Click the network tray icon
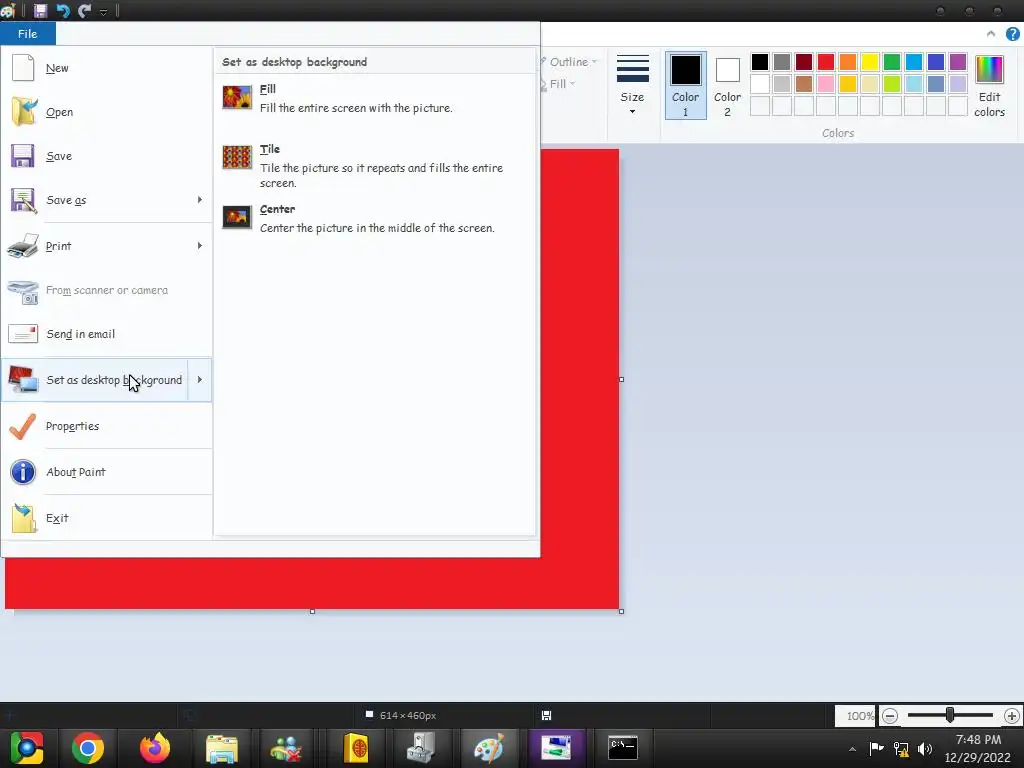 click(901, 748)
